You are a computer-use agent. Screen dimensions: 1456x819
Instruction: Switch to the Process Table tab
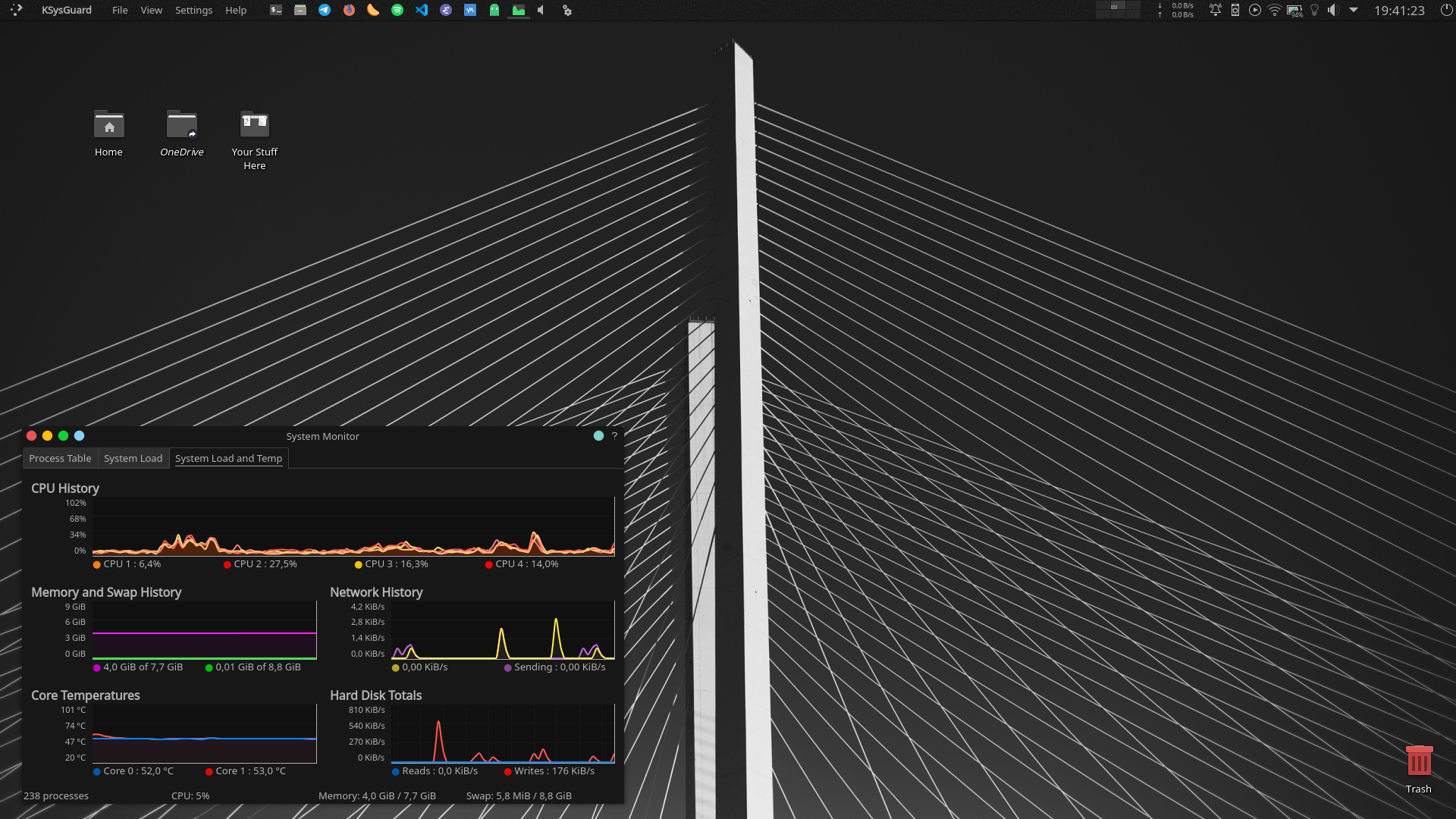(x=60, y=458)
